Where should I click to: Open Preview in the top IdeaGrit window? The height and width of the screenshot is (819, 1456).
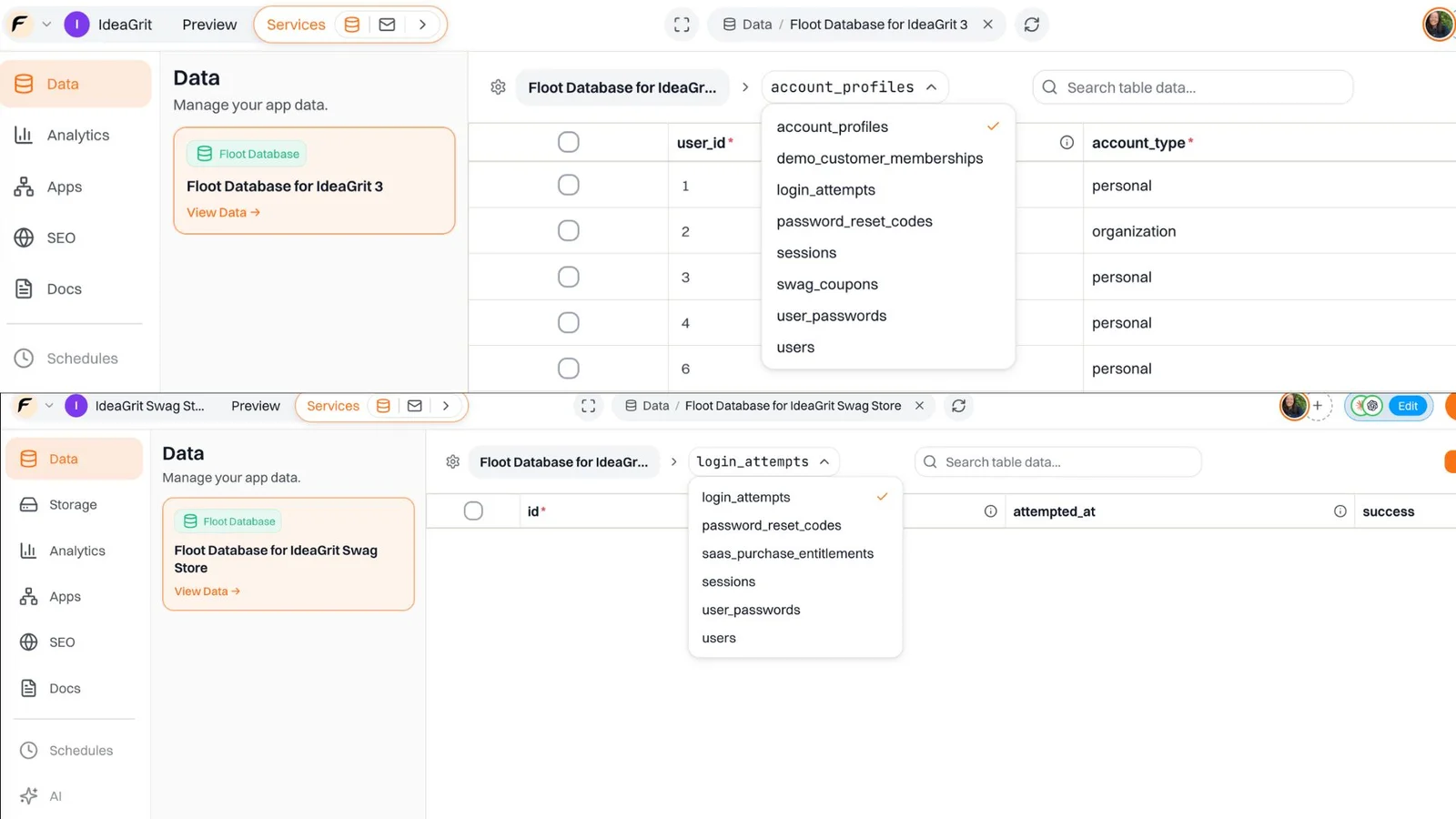coord(209,25)
